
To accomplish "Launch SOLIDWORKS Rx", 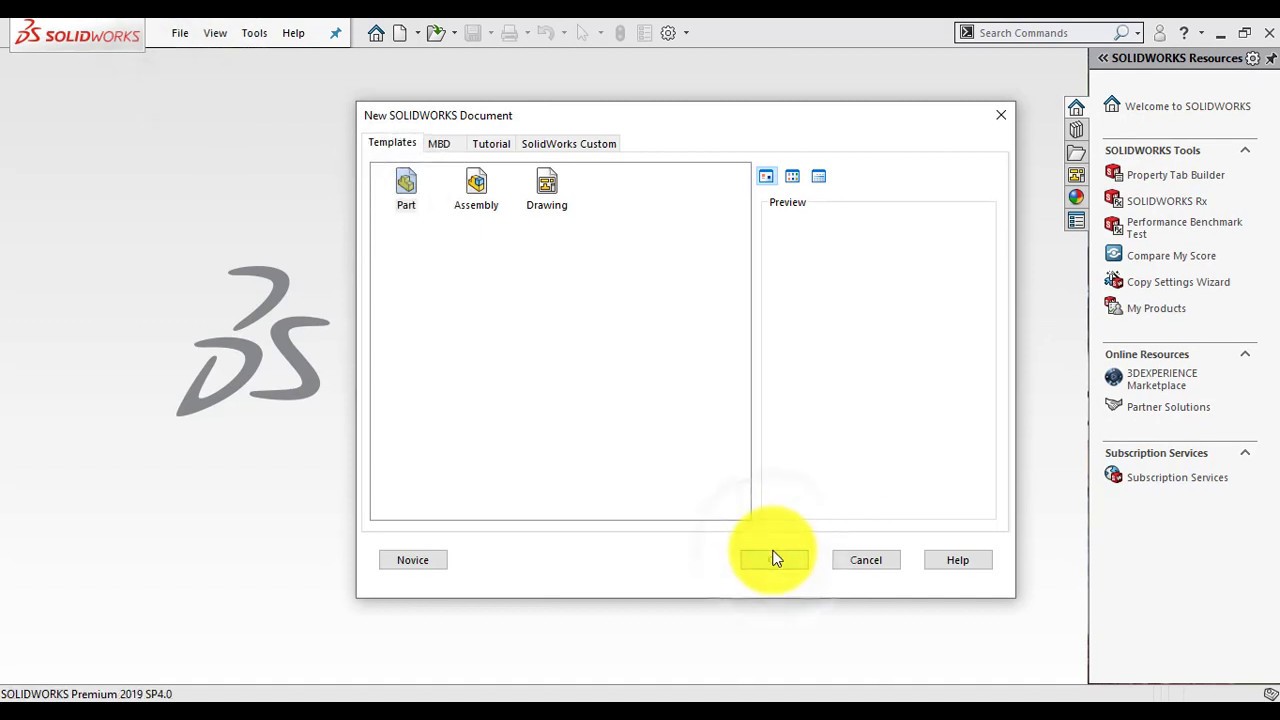I will [1167, 201].
